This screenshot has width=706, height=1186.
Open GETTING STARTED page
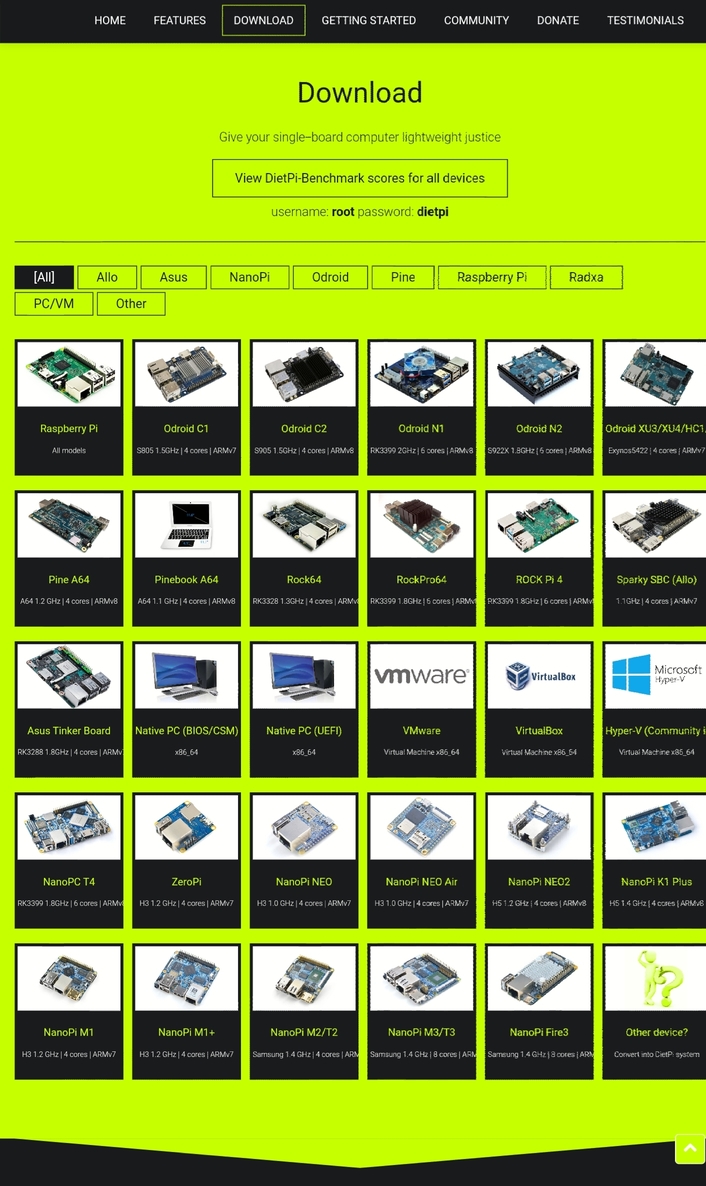coord(369,20)
